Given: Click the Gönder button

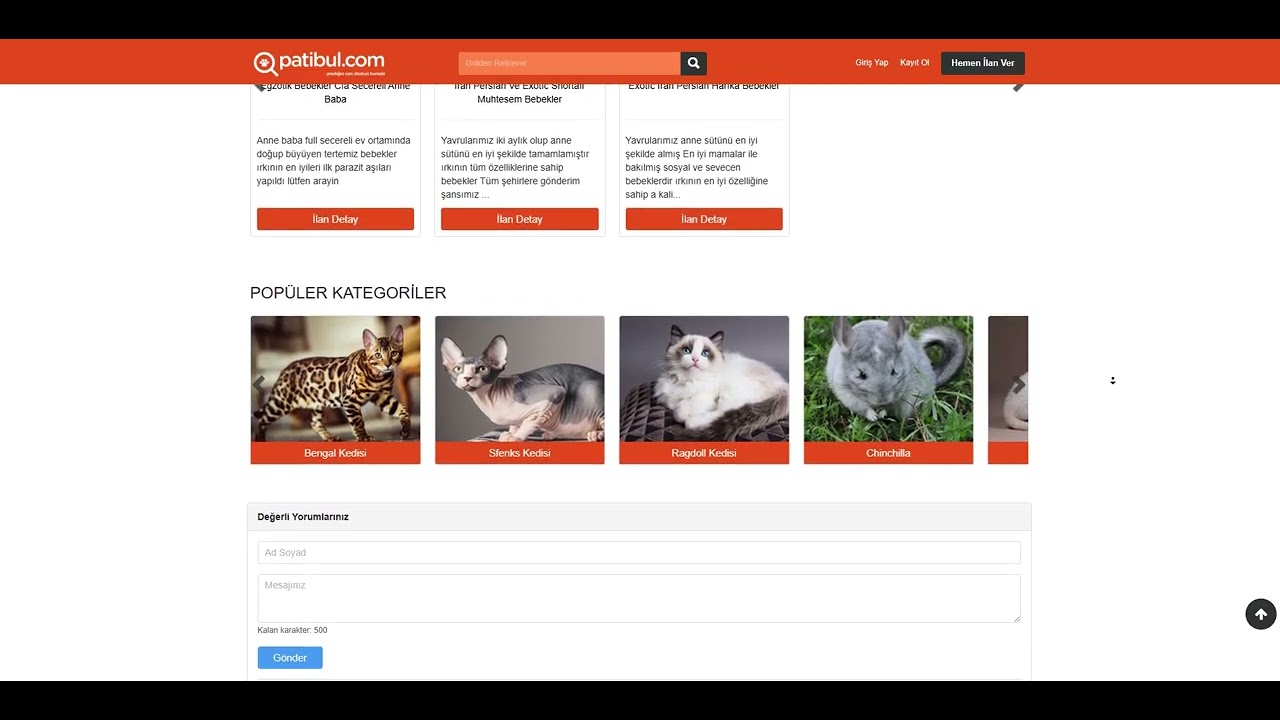Looking at the screenshot, I should [x=290, y=658].
